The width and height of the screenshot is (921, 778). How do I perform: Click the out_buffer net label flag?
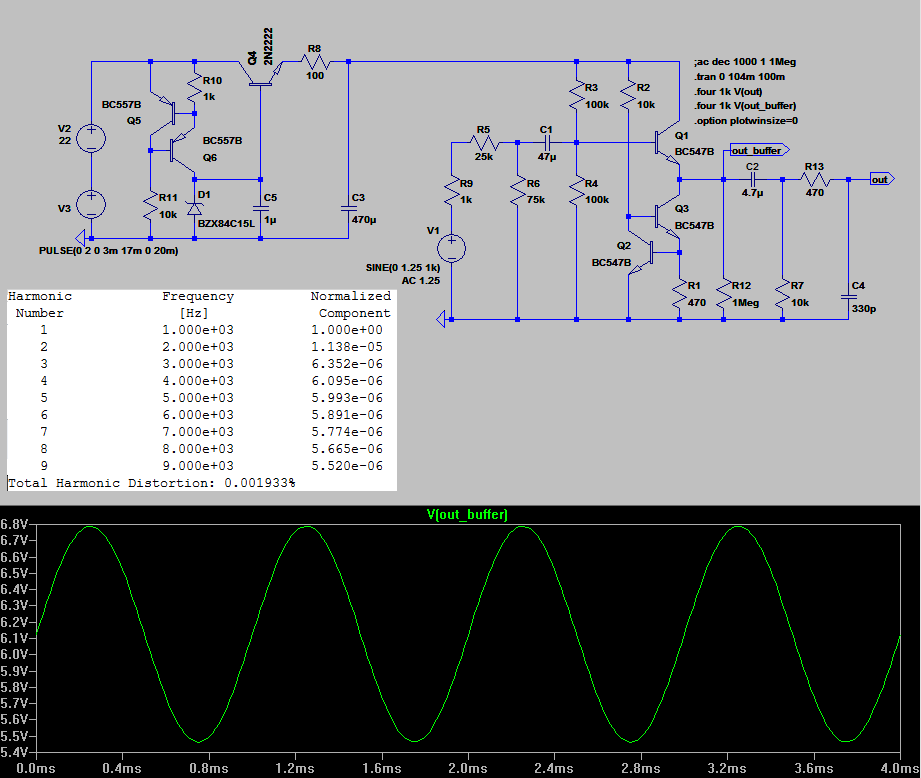tap(759, 150)
